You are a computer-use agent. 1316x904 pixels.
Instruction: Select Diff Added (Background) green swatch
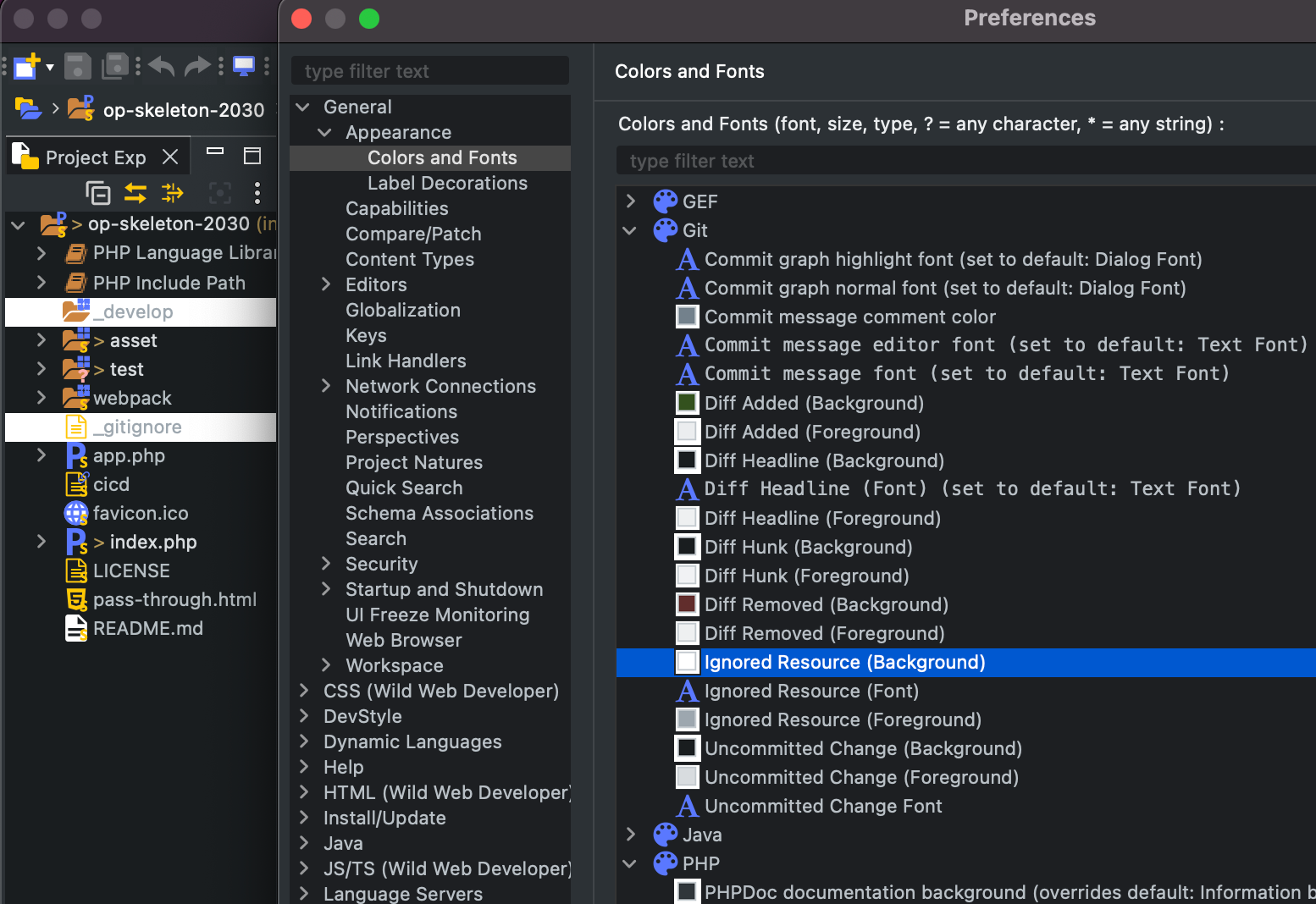tap(687, 403)
